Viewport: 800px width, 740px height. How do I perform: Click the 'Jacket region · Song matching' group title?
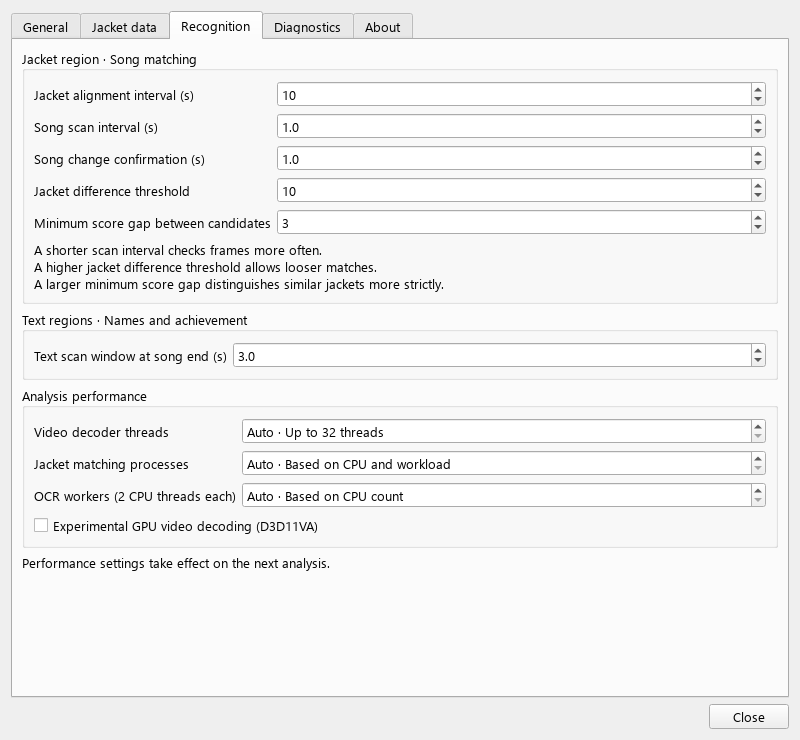(x=109, y=60)
